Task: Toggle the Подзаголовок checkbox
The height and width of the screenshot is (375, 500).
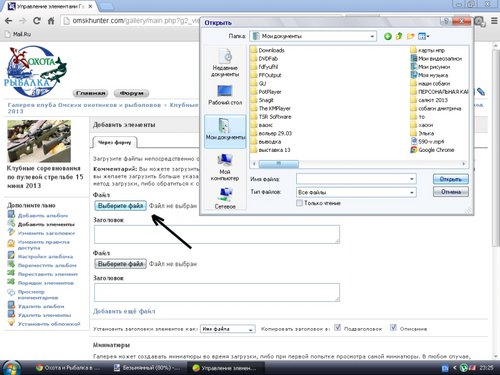Action: [x=337, y=327]
